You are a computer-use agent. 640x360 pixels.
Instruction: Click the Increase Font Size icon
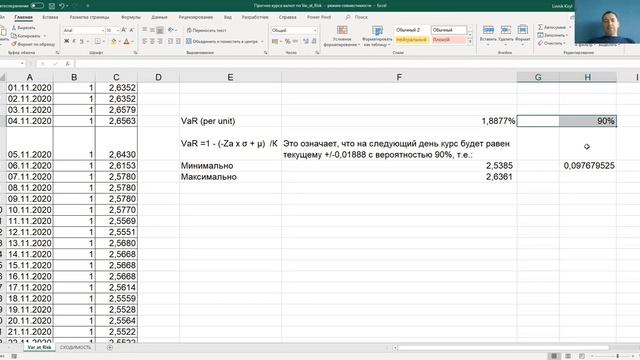(x=124, y=30)
